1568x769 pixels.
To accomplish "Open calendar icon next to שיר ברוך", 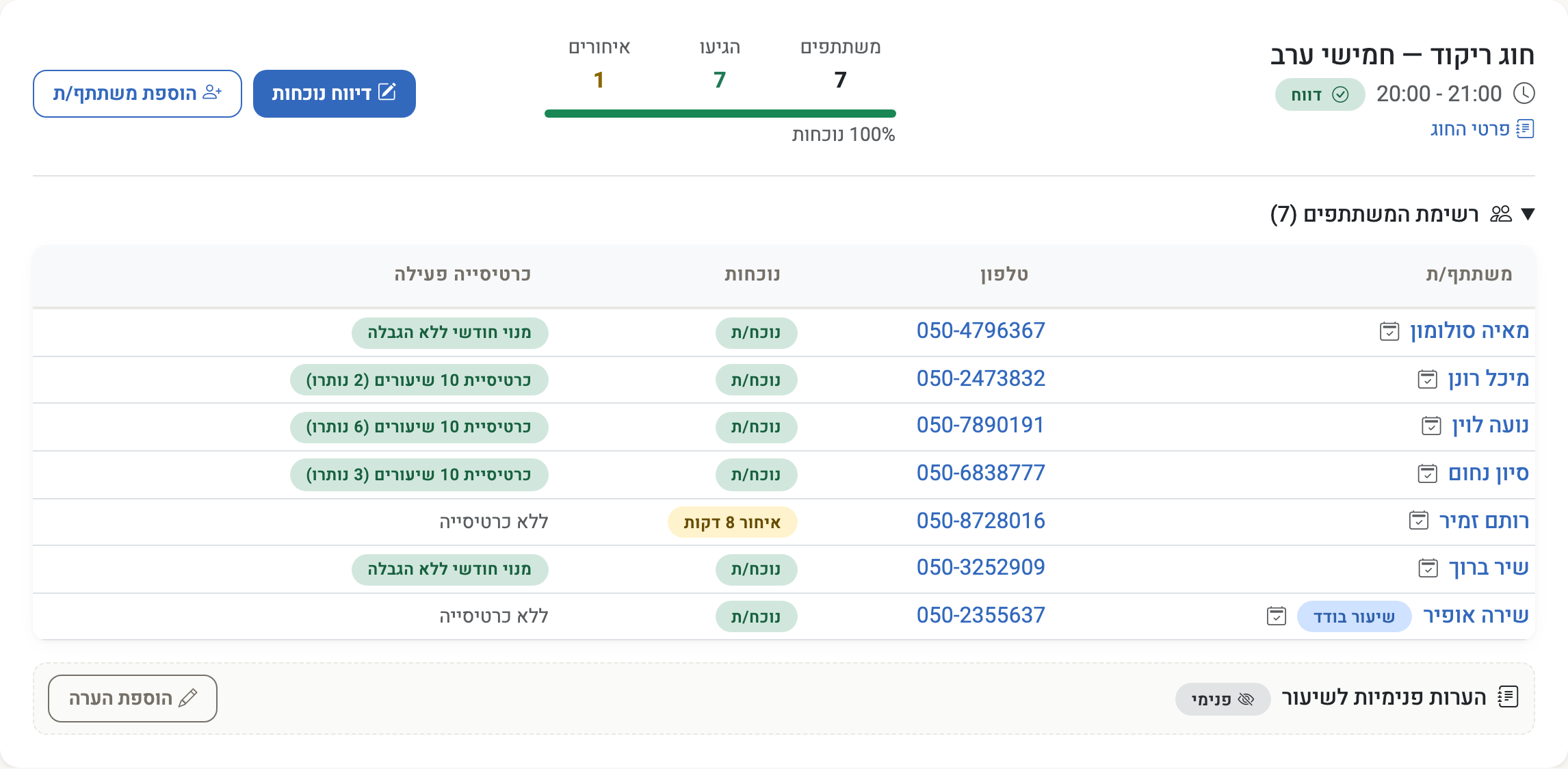I will (x=1428, y=568).
